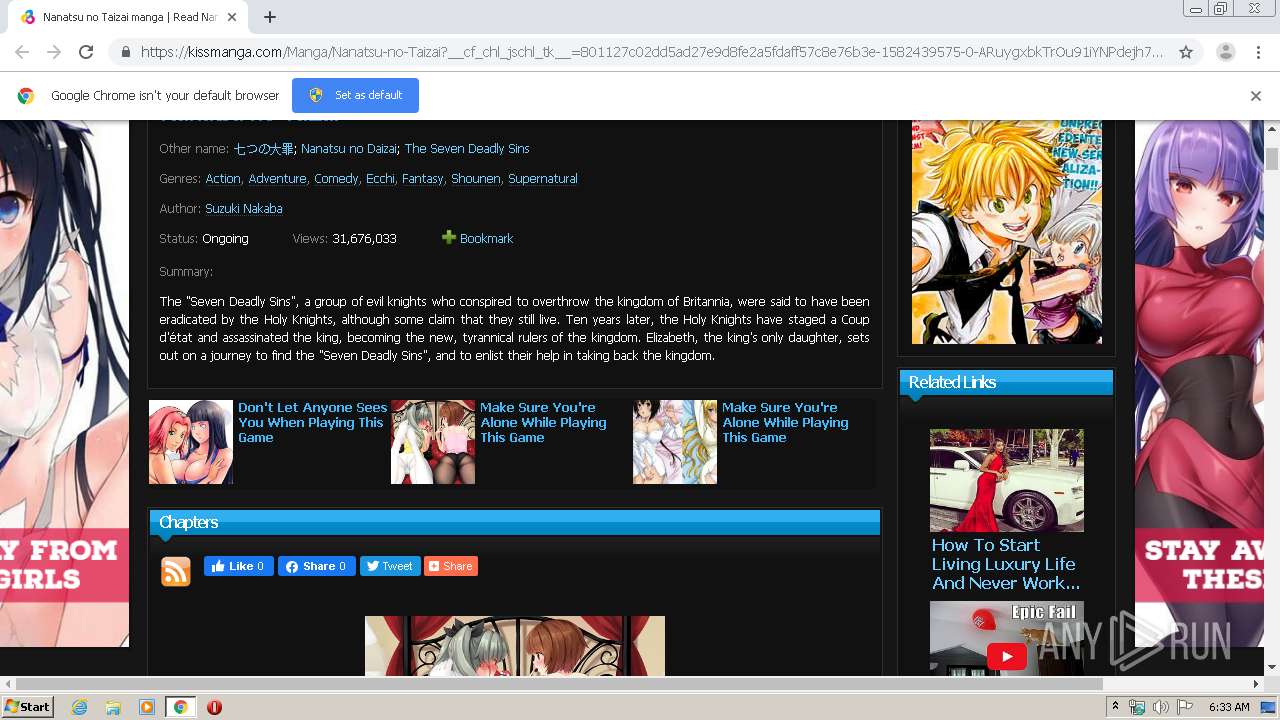Select the Nanatsu no Taizai manga tab
The height and width of the screenshot is (720, 1280).
pyautogui.click(x=128, y=17)
